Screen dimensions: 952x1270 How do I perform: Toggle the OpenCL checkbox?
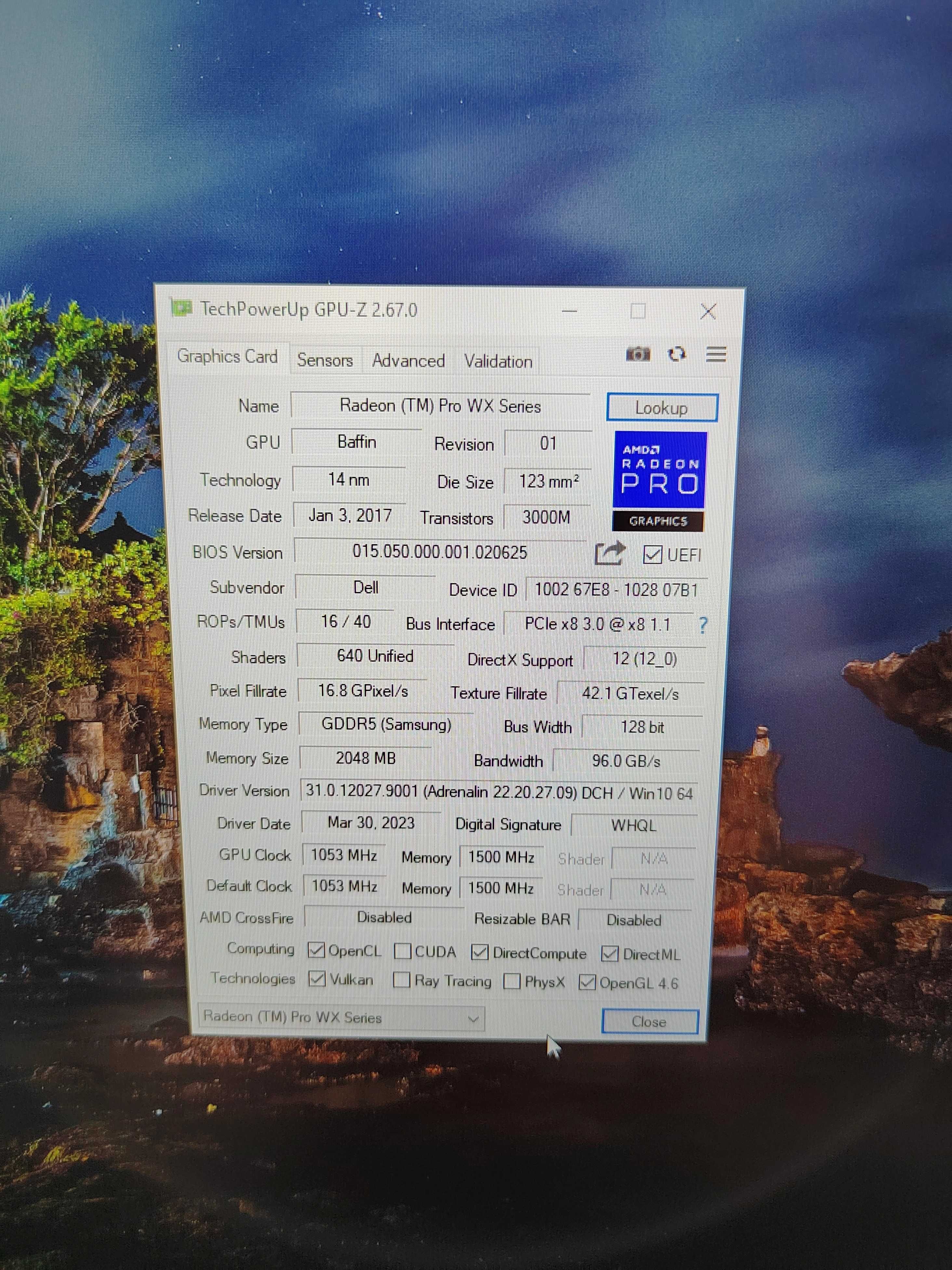point(316,950)
